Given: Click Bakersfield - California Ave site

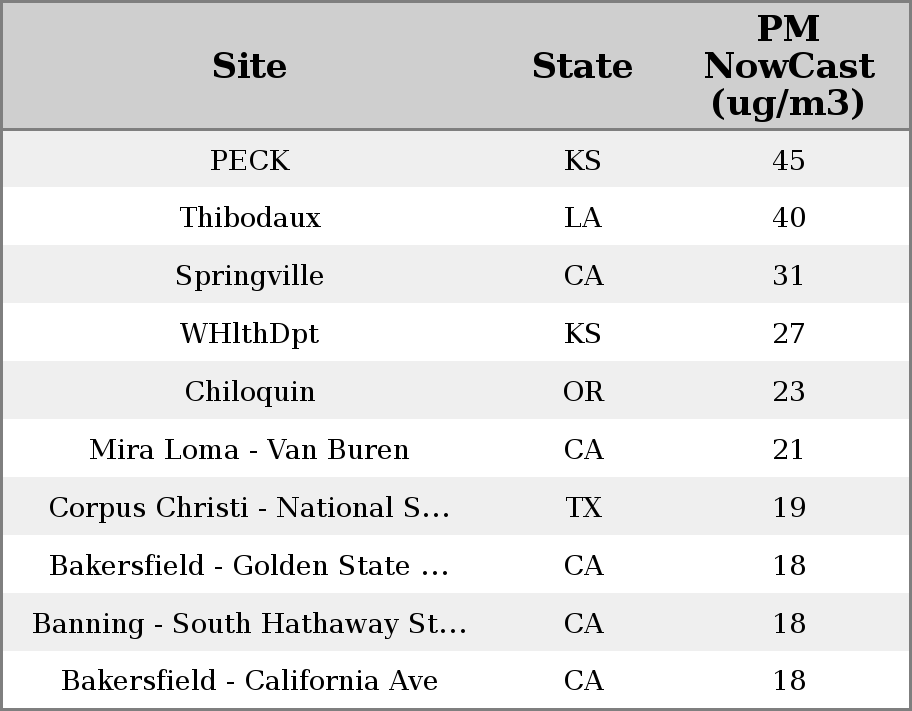Looking at the screenshot, I should pyautogui.click(x=250, y=681).
